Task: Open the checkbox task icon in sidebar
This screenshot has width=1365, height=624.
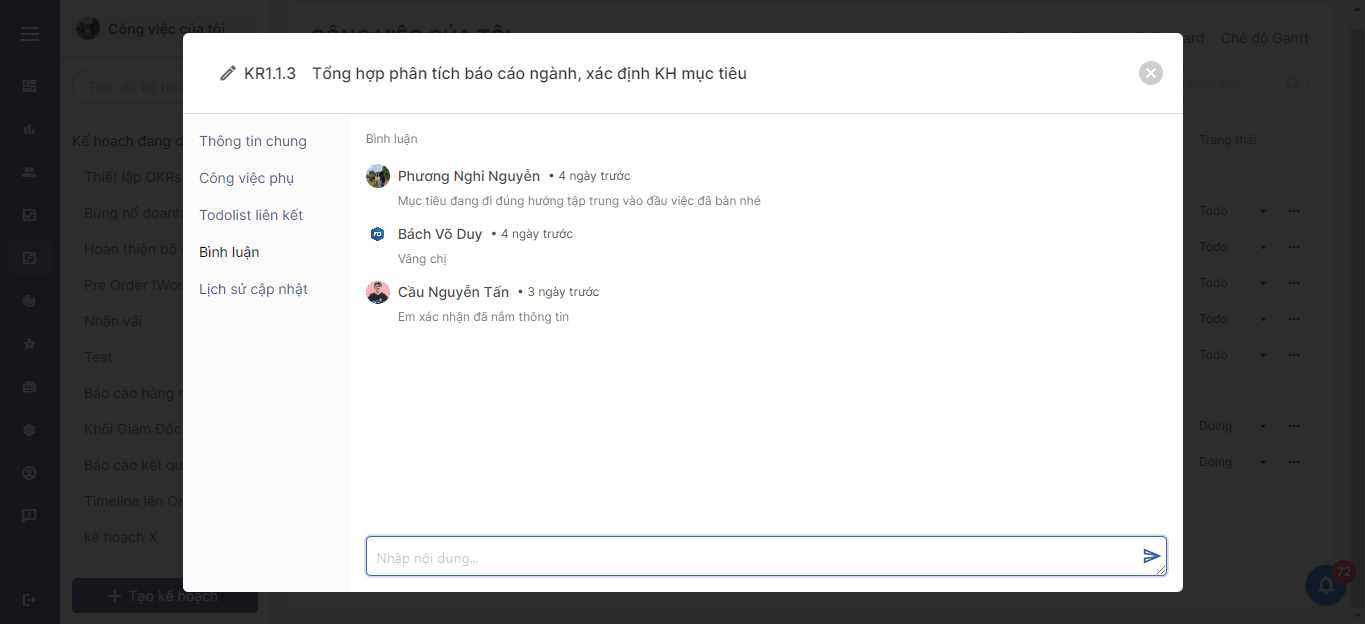Action: click(x=30, y=215)
